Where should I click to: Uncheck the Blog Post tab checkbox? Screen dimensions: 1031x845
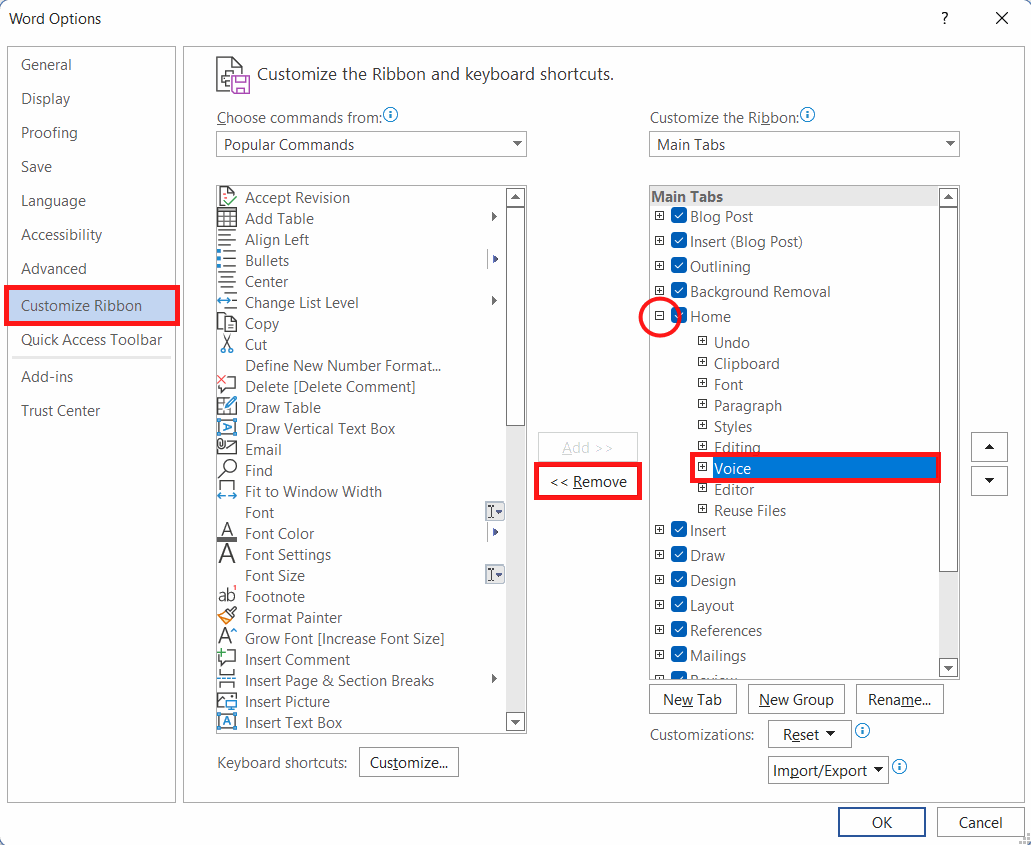point(679,216)
